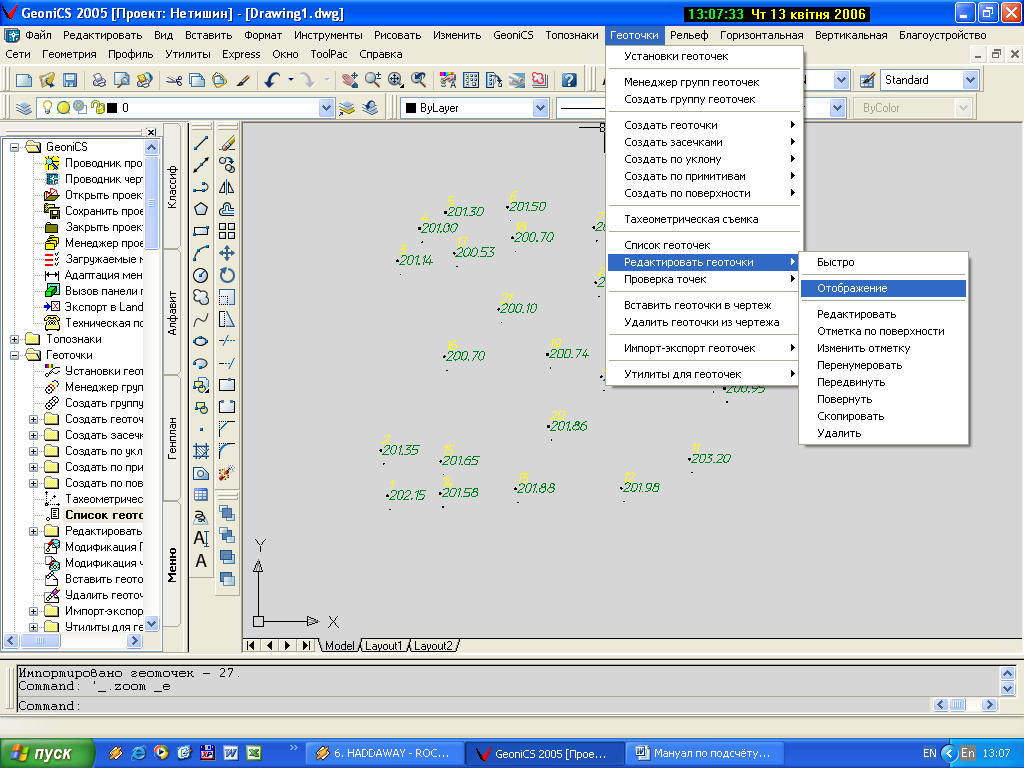The height and width of the screenshot is (768, 1024).
Task: Click the Windows пуск Start button
Action: 47,752
